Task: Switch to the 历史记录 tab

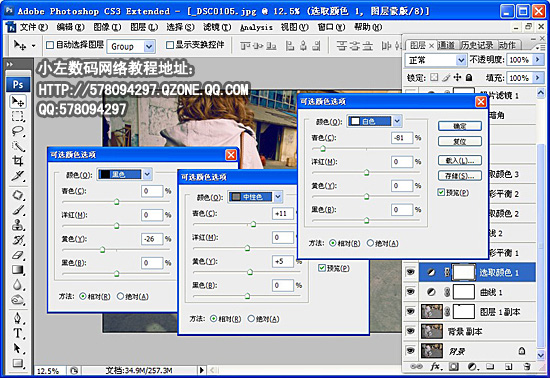Action: click(477, 45)
